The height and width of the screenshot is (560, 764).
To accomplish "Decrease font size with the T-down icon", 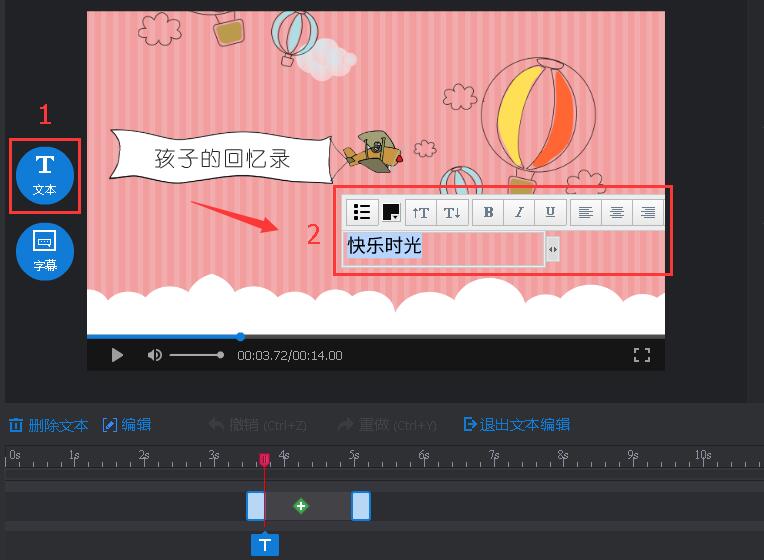I will [x=451, y=212].
